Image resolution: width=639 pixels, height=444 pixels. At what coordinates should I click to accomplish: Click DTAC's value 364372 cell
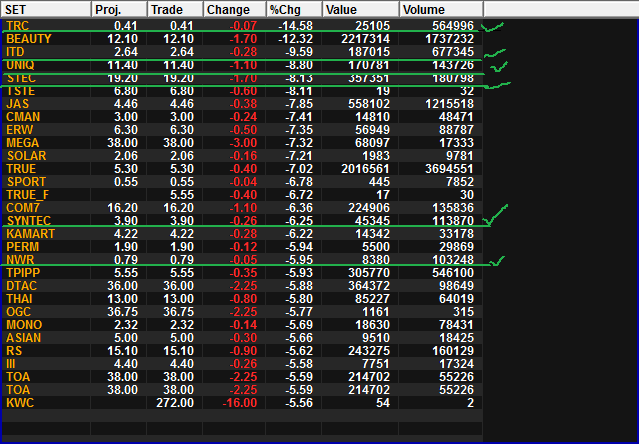369,286
